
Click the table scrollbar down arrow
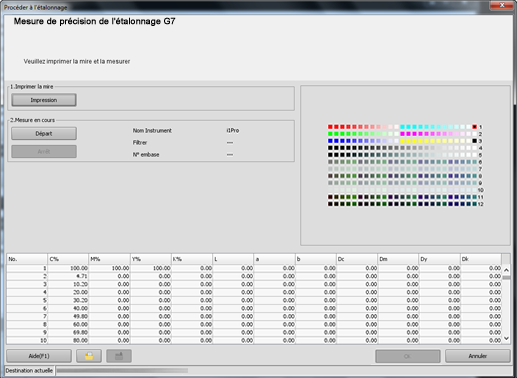coord(506,338)
